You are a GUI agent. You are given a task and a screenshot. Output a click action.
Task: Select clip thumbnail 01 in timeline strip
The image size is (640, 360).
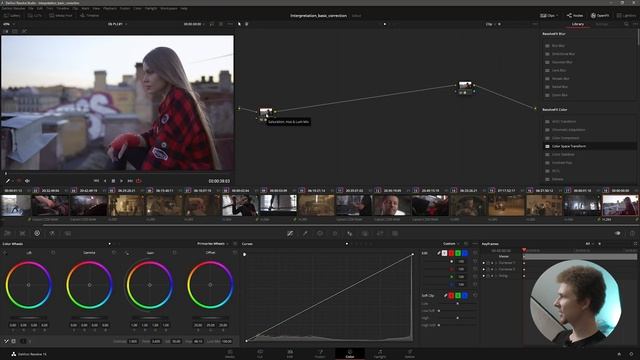click(16, 205)
